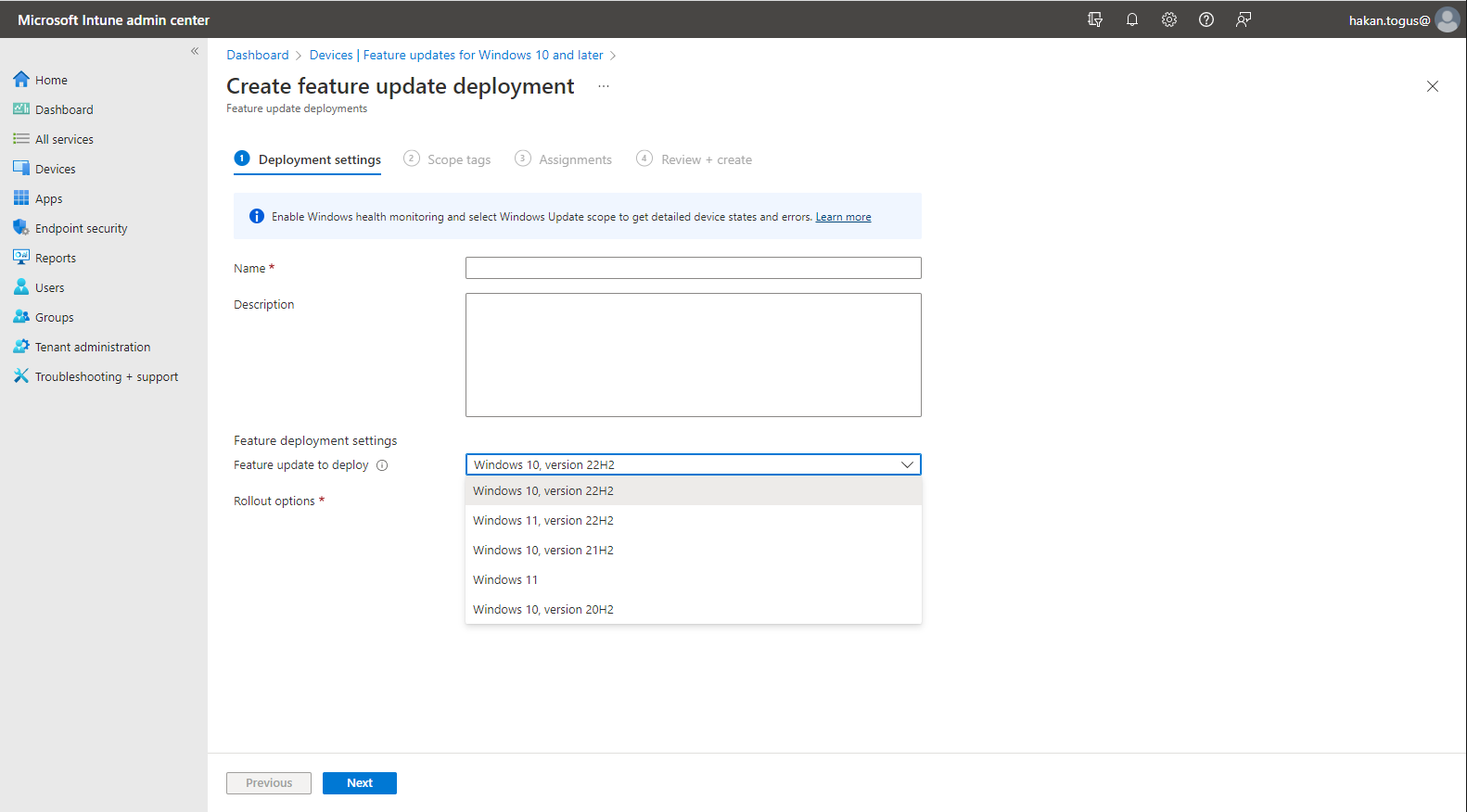Open the account avatar for hakan.togus
Viewport: 1467px width, 812px height.
(x=1448, y=19)
